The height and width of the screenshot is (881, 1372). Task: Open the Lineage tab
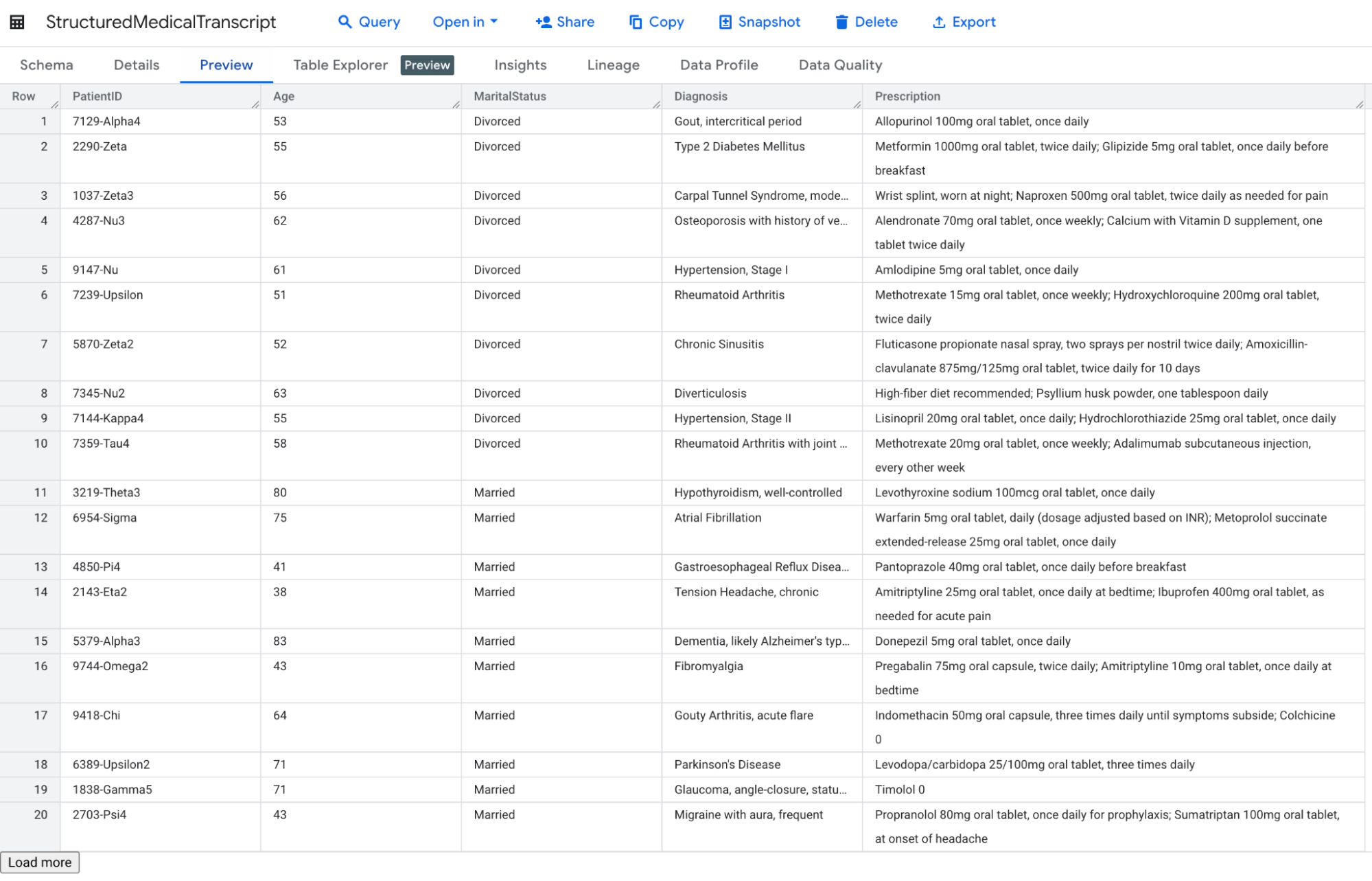[613, 65]
